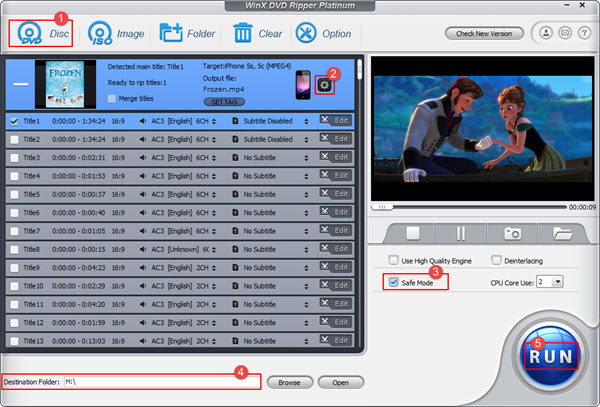This screenshot has width=600, height=407.
Task: Open snapshot folder icon under preview
Action: coord(562,233)
